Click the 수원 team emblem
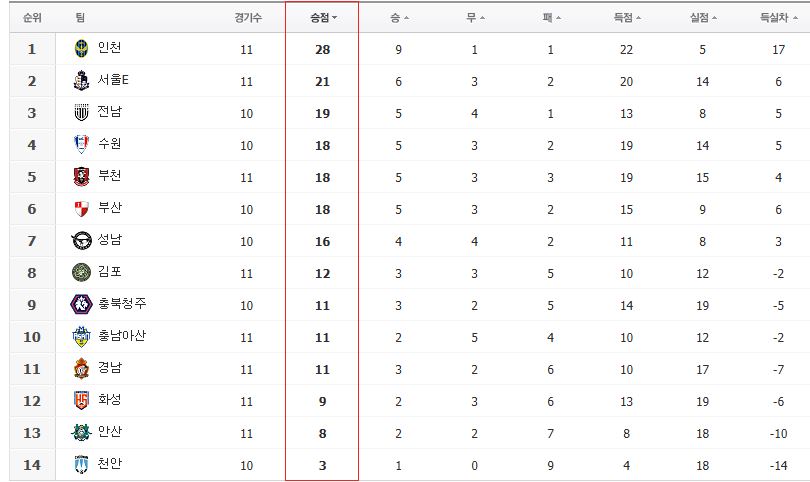The width and height of the screenshot is (810, 482). pos(81,145)
